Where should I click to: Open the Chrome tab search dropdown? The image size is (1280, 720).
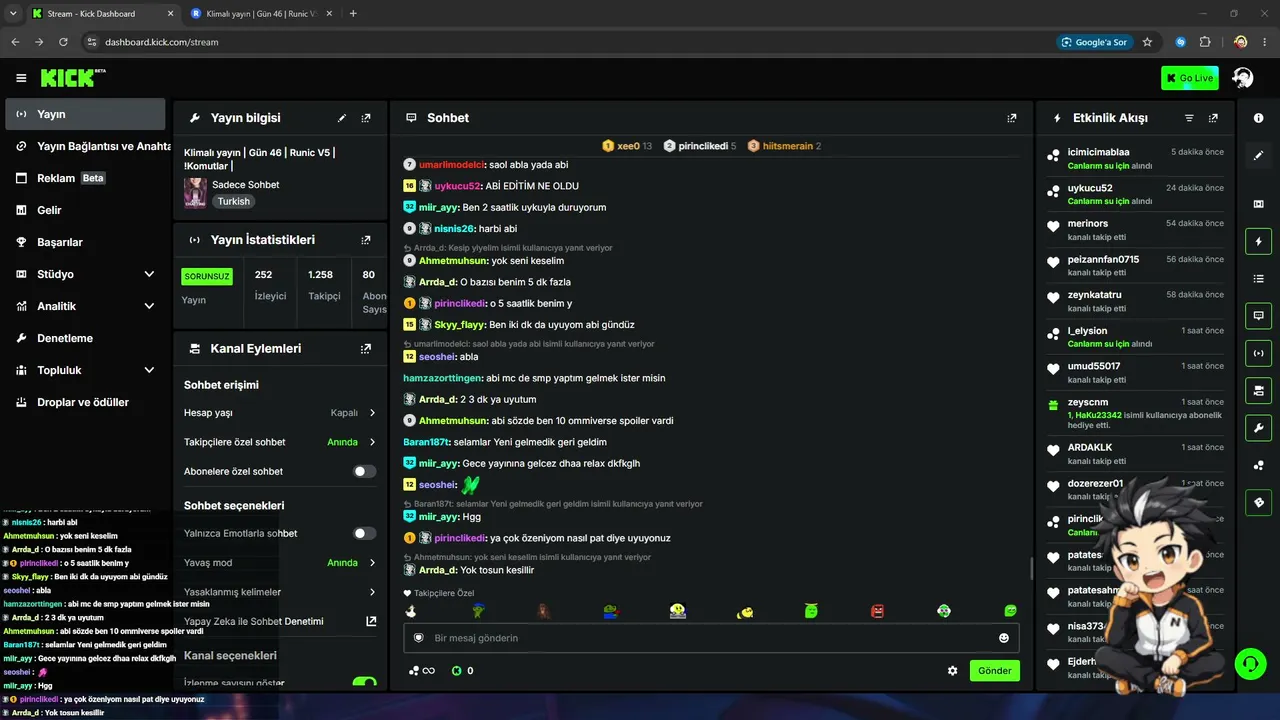pos(13,13)
